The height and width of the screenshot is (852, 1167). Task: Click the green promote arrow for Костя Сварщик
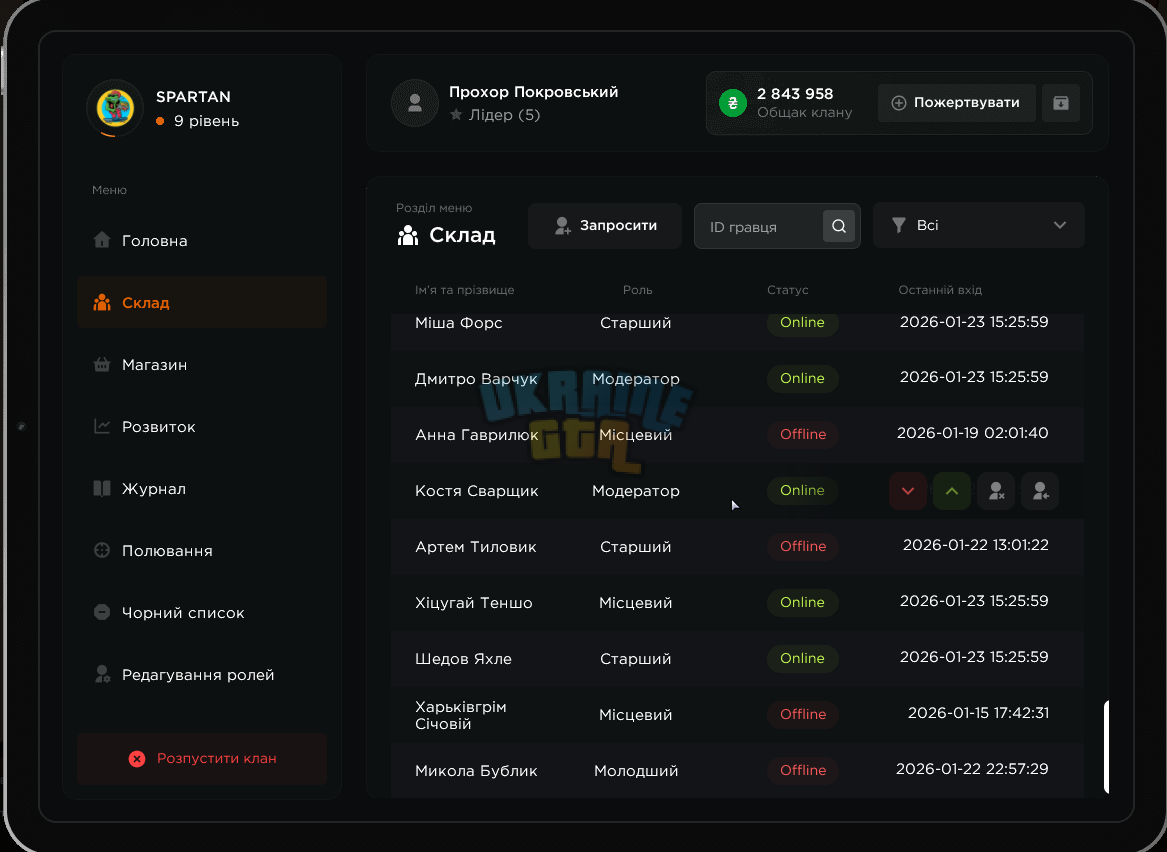[x=951, y=491]
